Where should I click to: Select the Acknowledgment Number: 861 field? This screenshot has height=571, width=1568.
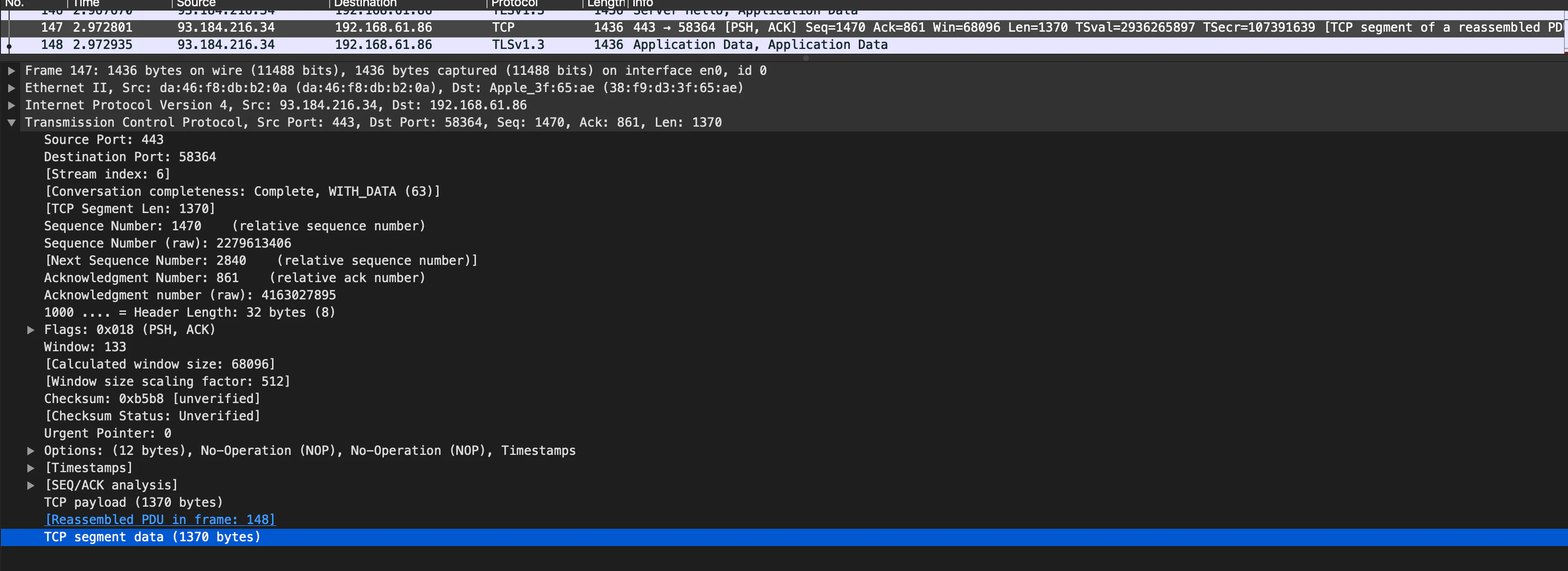(x=234, y=278)
